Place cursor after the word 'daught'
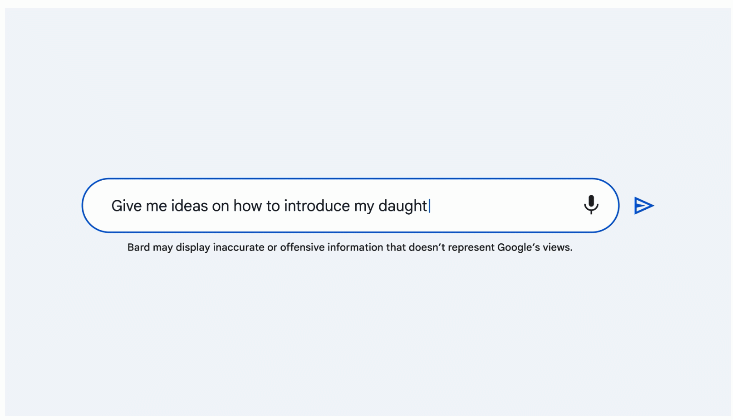Viewport: 733px width, 420px height. (x=429, y=206)
